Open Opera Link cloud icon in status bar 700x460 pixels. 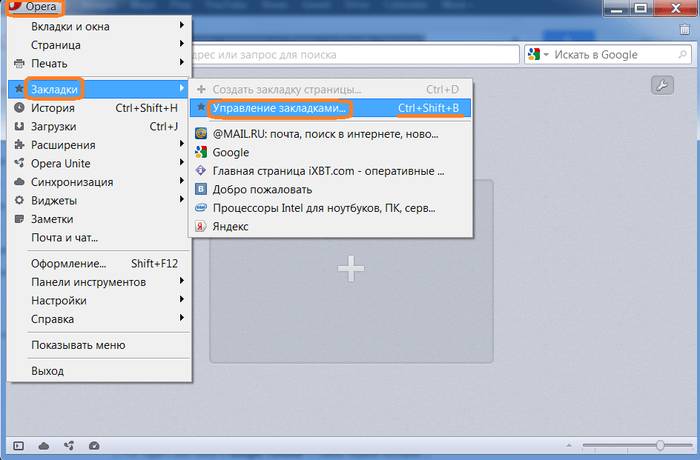pos(44,445)
